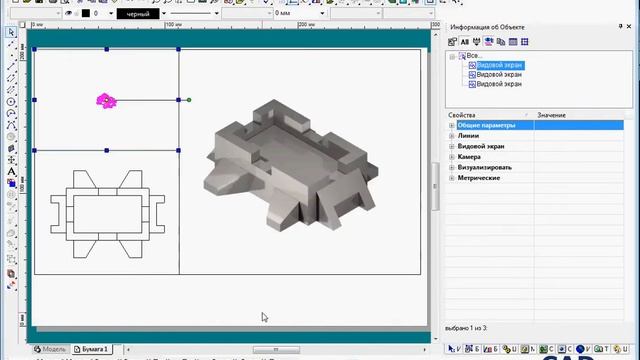Expand the Линии property group
This screenshot has width=640, height=360.
[x=451, y=136]
